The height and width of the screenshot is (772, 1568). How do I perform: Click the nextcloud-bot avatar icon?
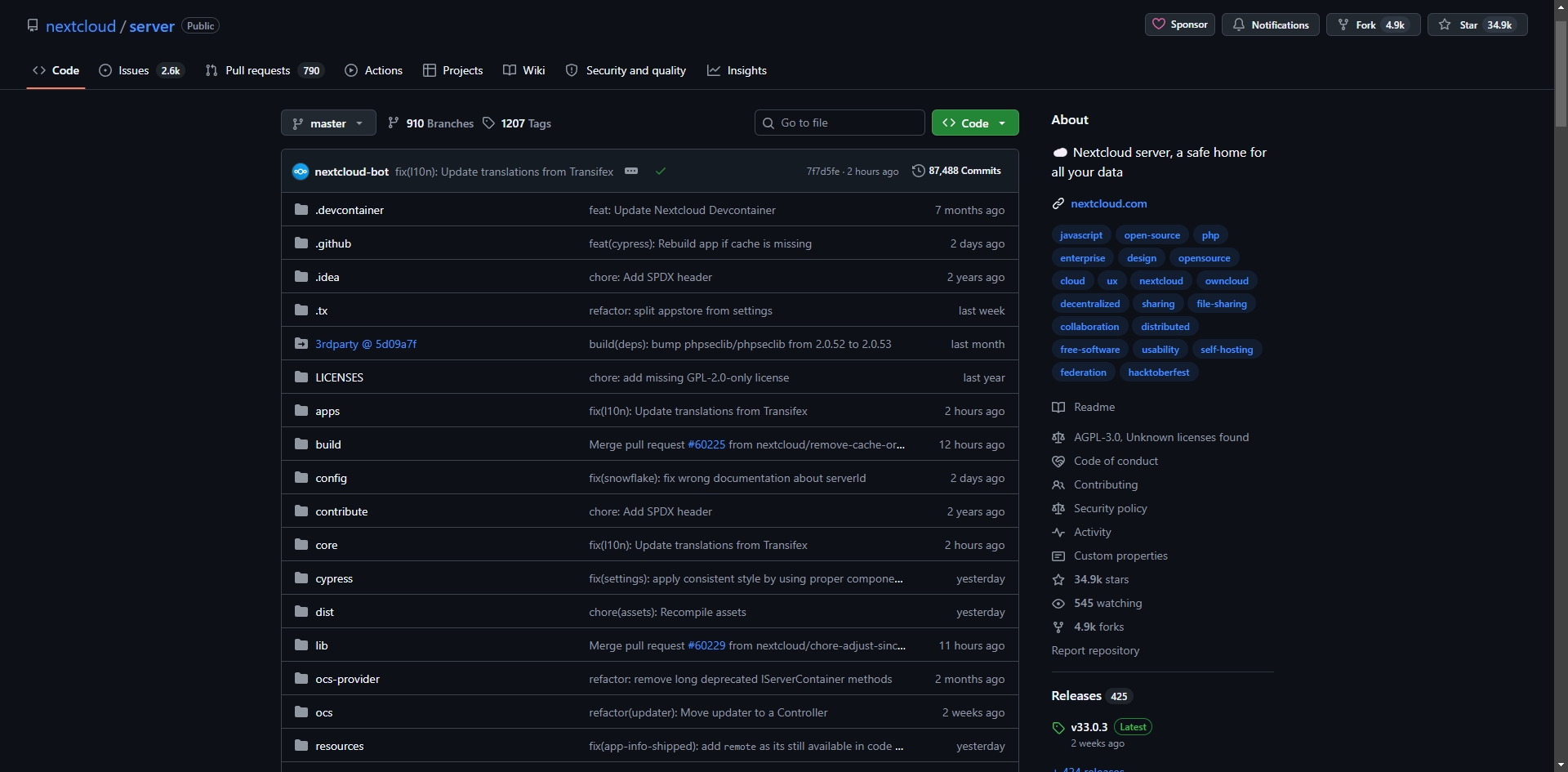[301, 172]
